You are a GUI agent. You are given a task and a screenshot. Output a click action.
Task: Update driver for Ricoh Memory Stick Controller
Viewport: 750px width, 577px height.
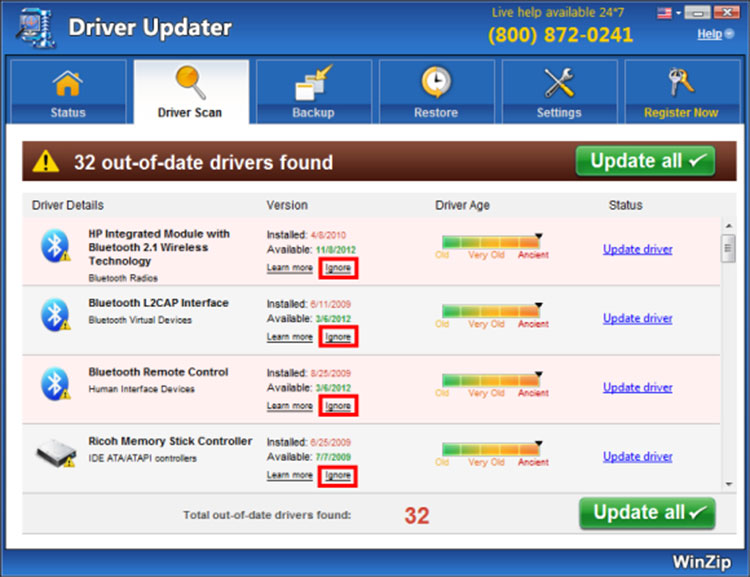click(638, 456)
